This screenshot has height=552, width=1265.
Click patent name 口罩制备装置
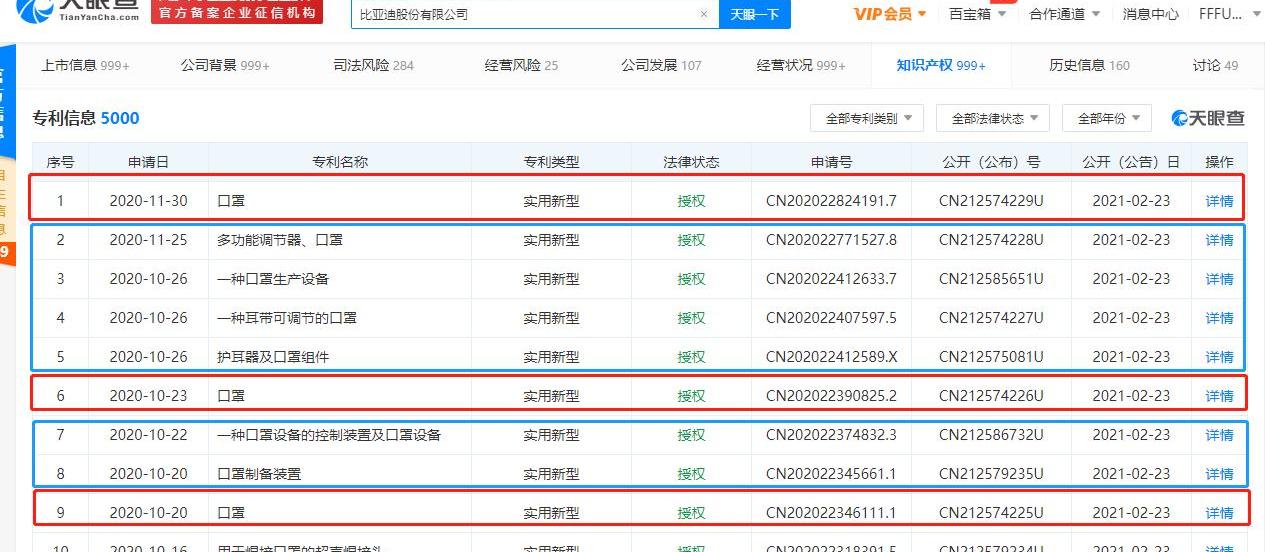coord(259,474)
